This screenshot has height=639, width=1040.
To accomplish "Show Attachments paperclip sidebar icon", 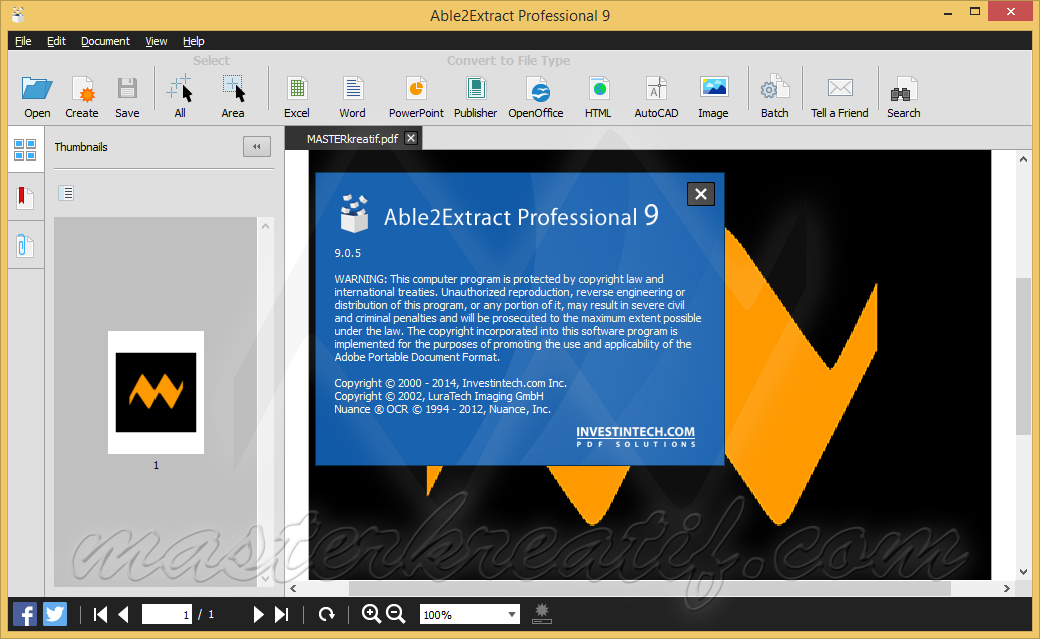I will tap(25, 246).
